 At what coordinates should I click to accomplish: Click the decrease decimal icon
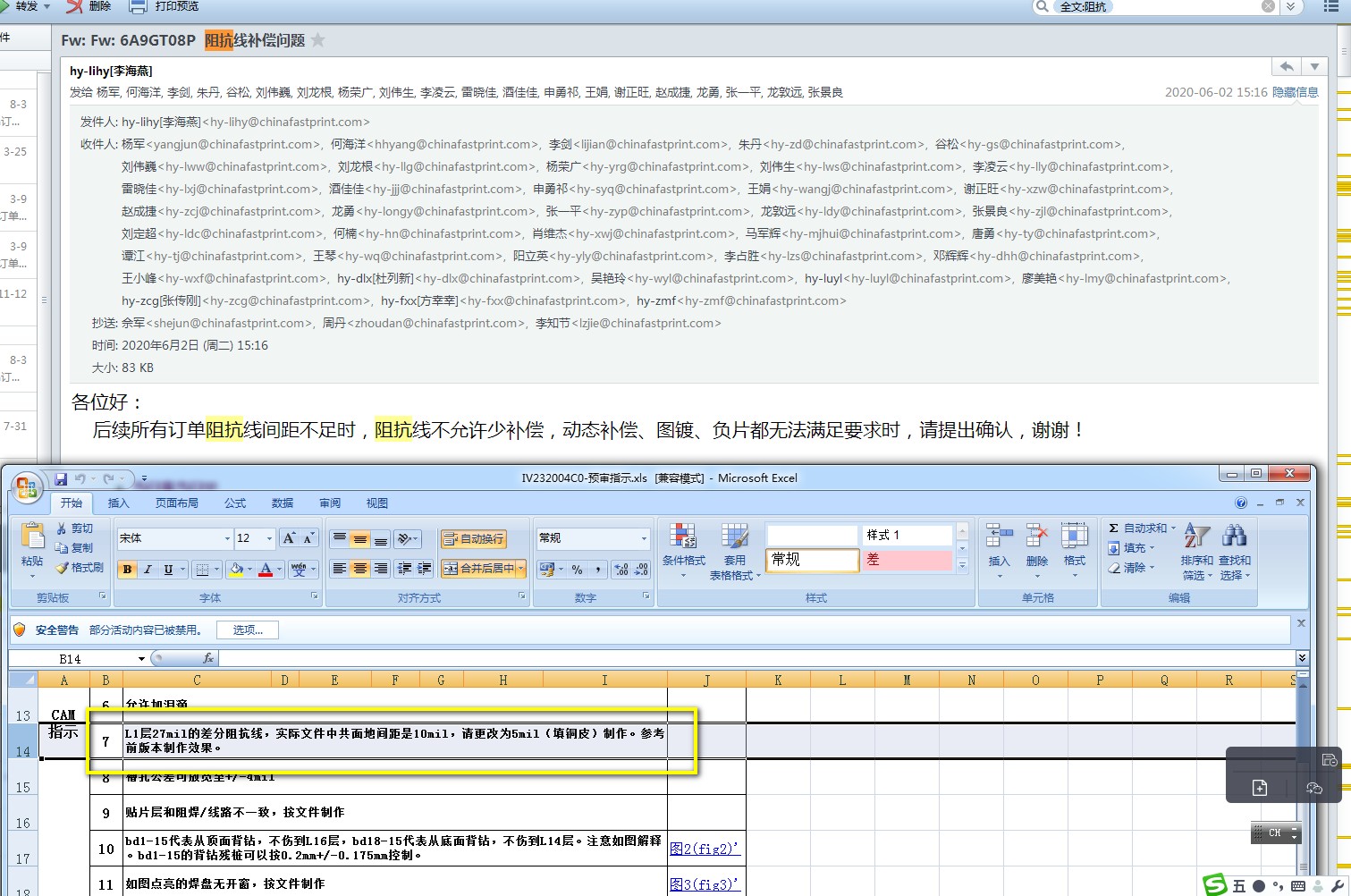point(641,570)
